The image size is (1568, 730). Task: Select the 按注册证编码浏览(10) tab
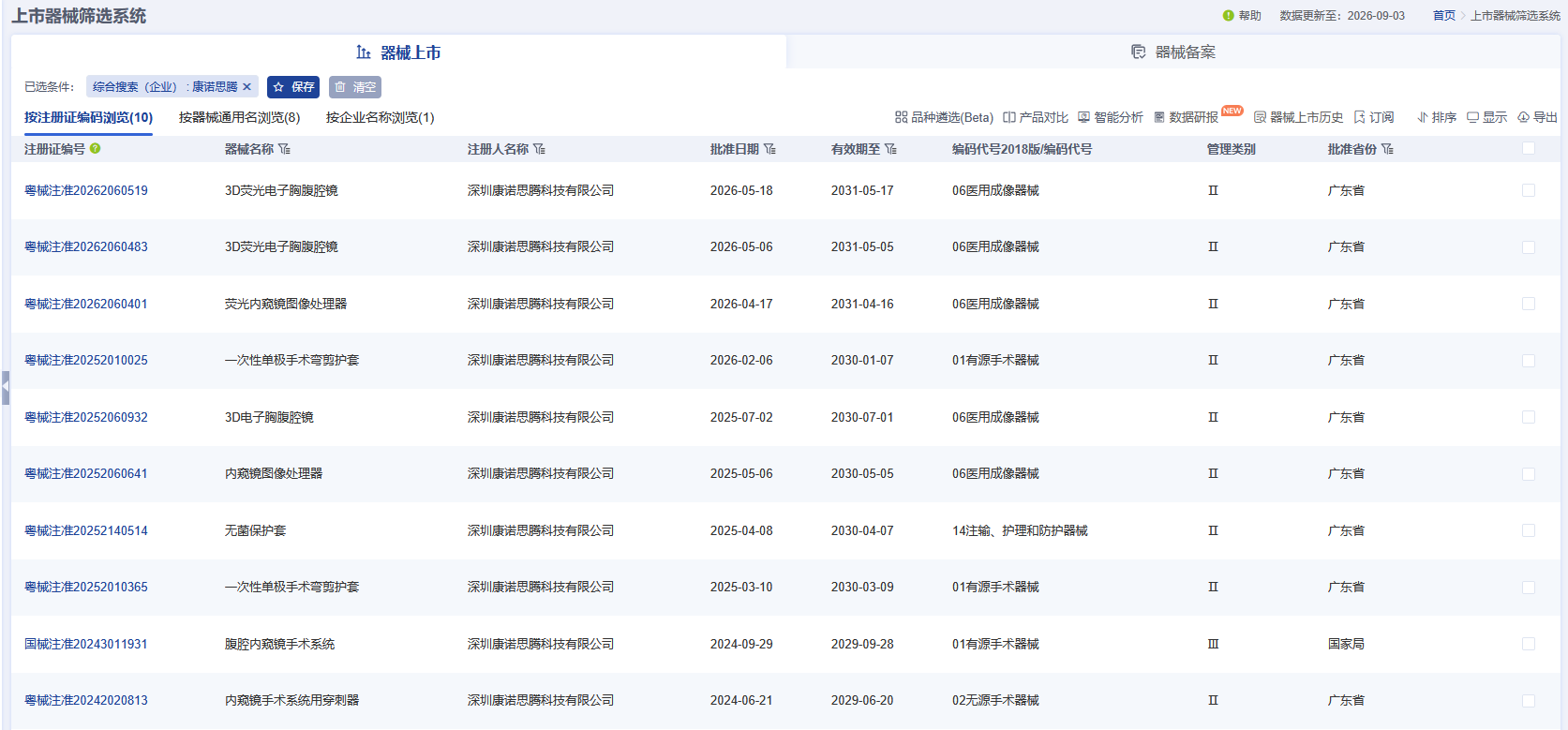pos(89,117)
